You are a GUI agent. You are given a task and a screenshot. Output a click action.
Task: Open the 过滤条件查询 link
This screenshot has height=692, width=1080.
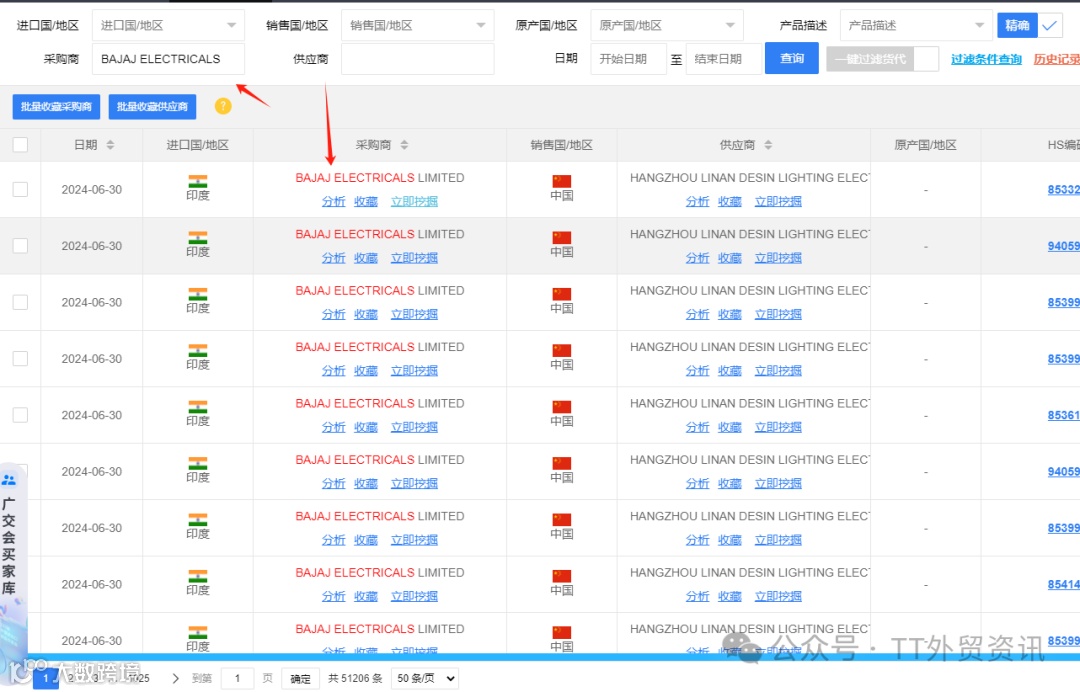[x=986, y=59]
